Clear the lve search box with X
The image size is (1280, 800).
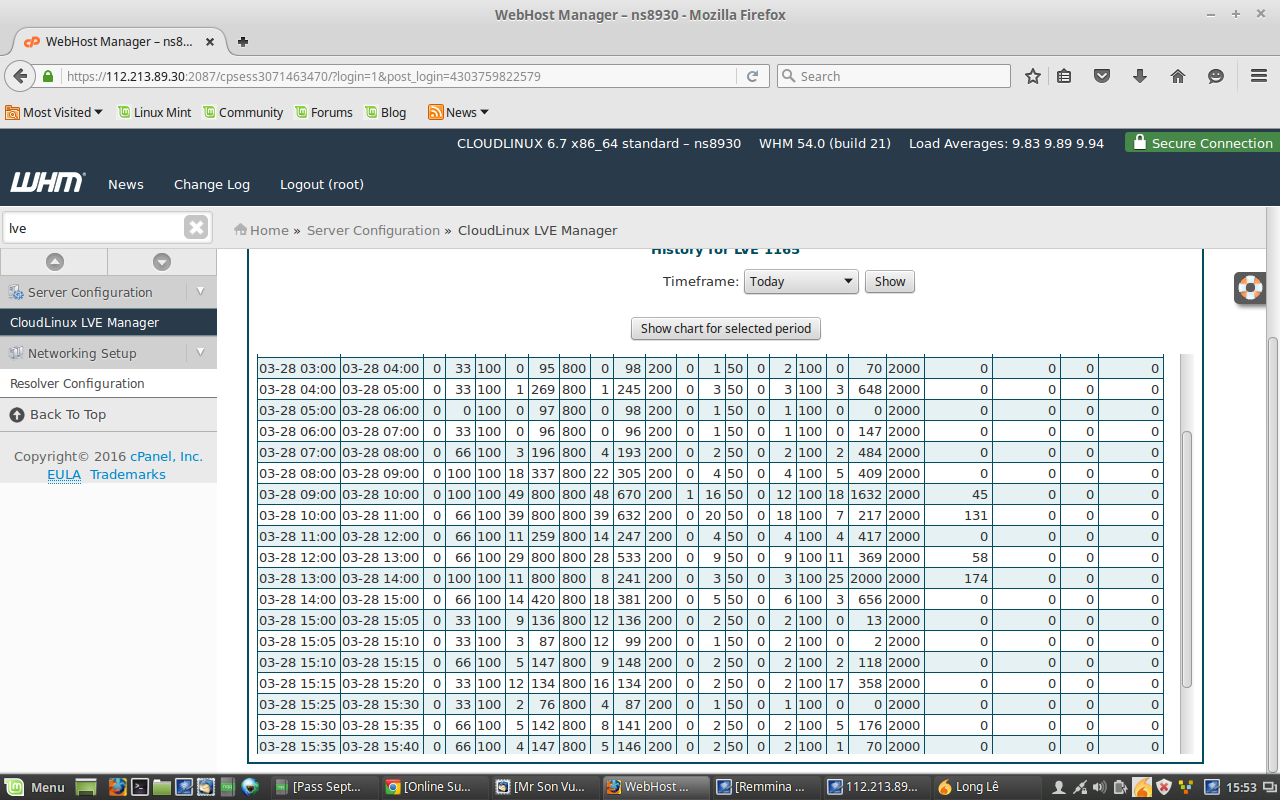point(196,228)
